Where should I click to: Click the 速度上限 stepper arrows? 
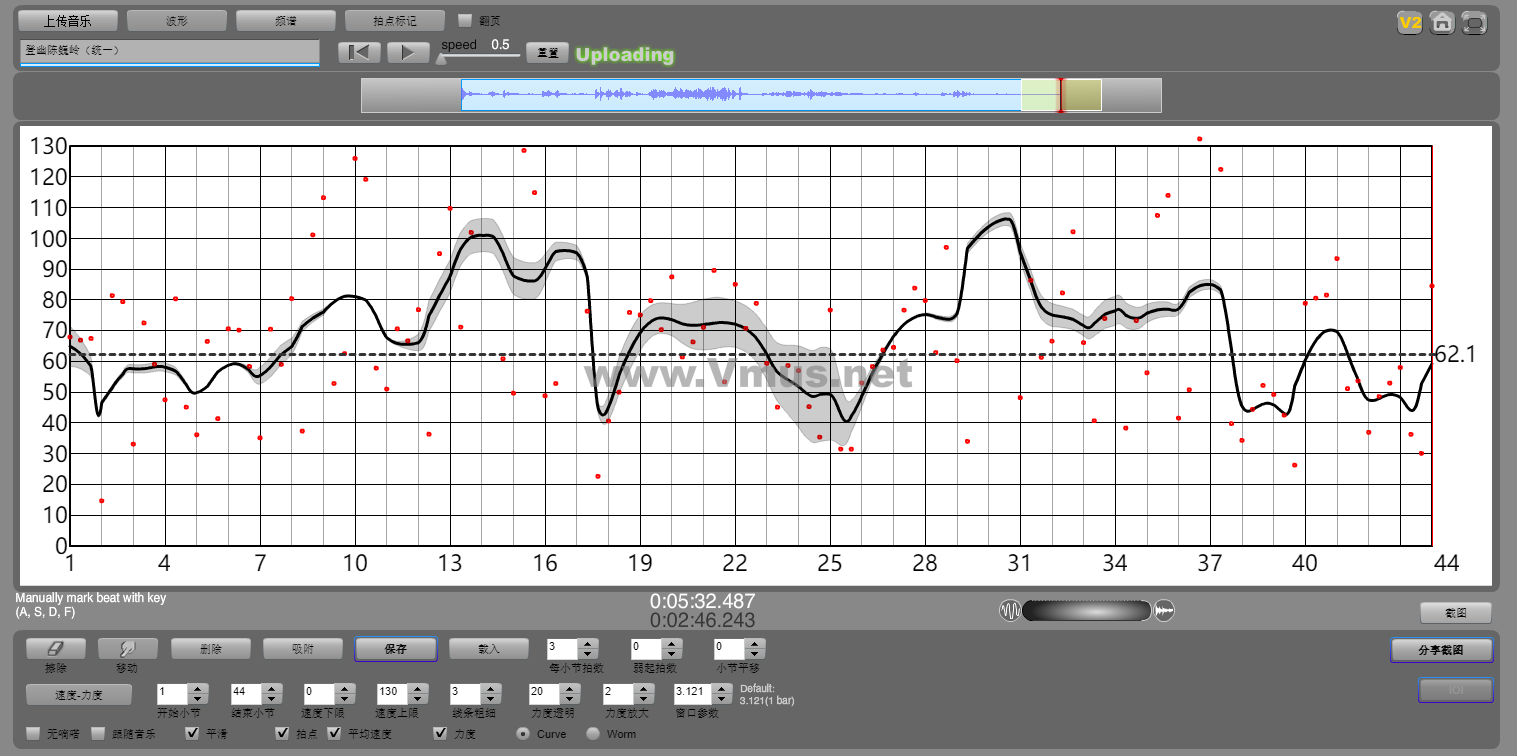(417, 693)
